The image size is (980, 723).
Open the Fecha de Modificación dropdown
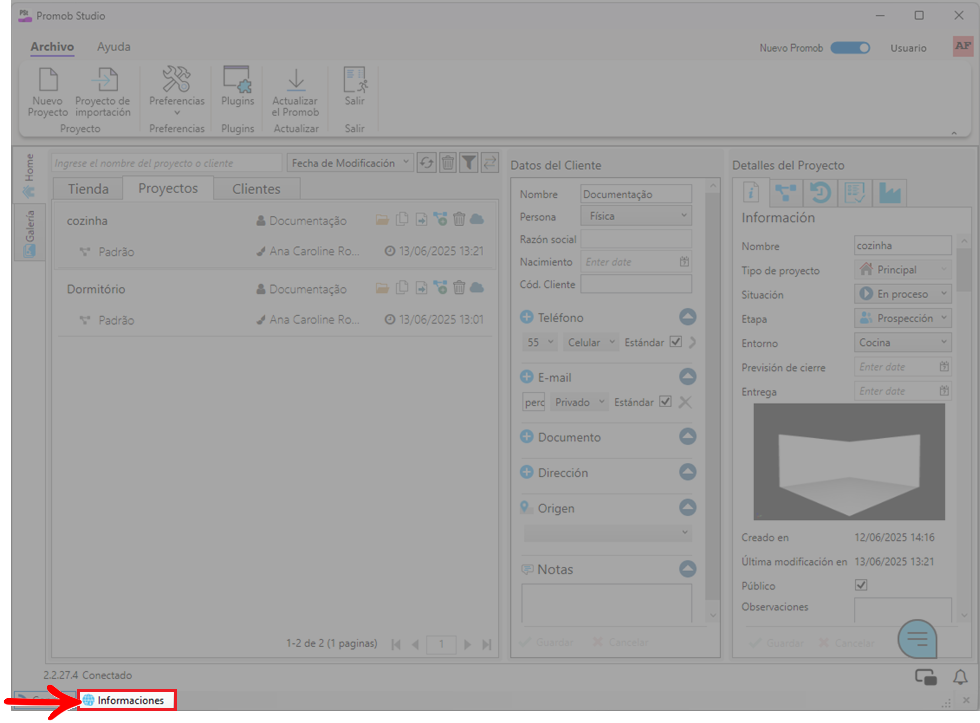350,163
